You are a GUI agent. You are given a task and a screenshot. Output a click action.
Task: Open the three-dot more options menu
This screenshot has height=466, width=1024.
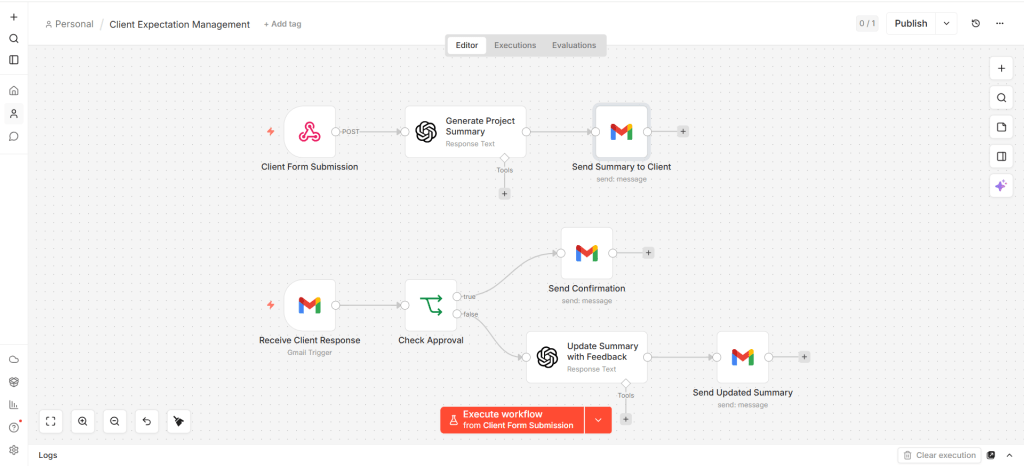(1000, 23)
